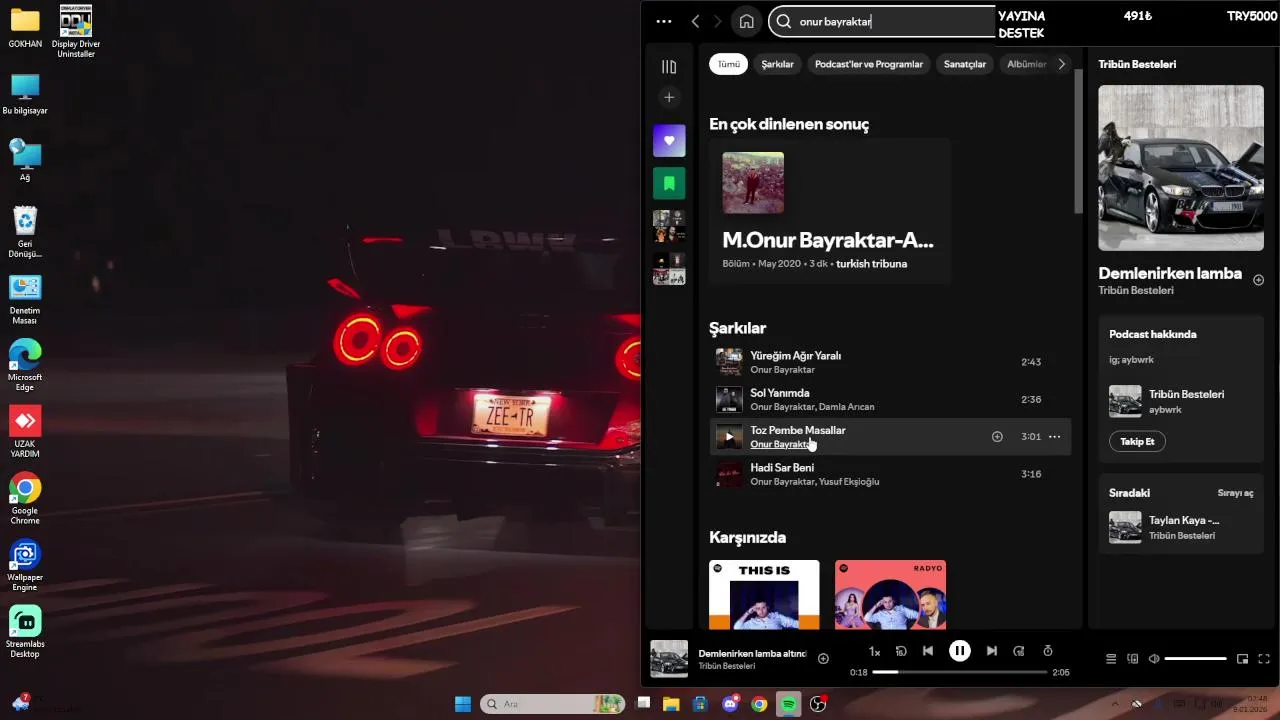This screenshot has height=720, width=1280.
Task: Switch to the Şarkılar filter
Action: point(777,64)
